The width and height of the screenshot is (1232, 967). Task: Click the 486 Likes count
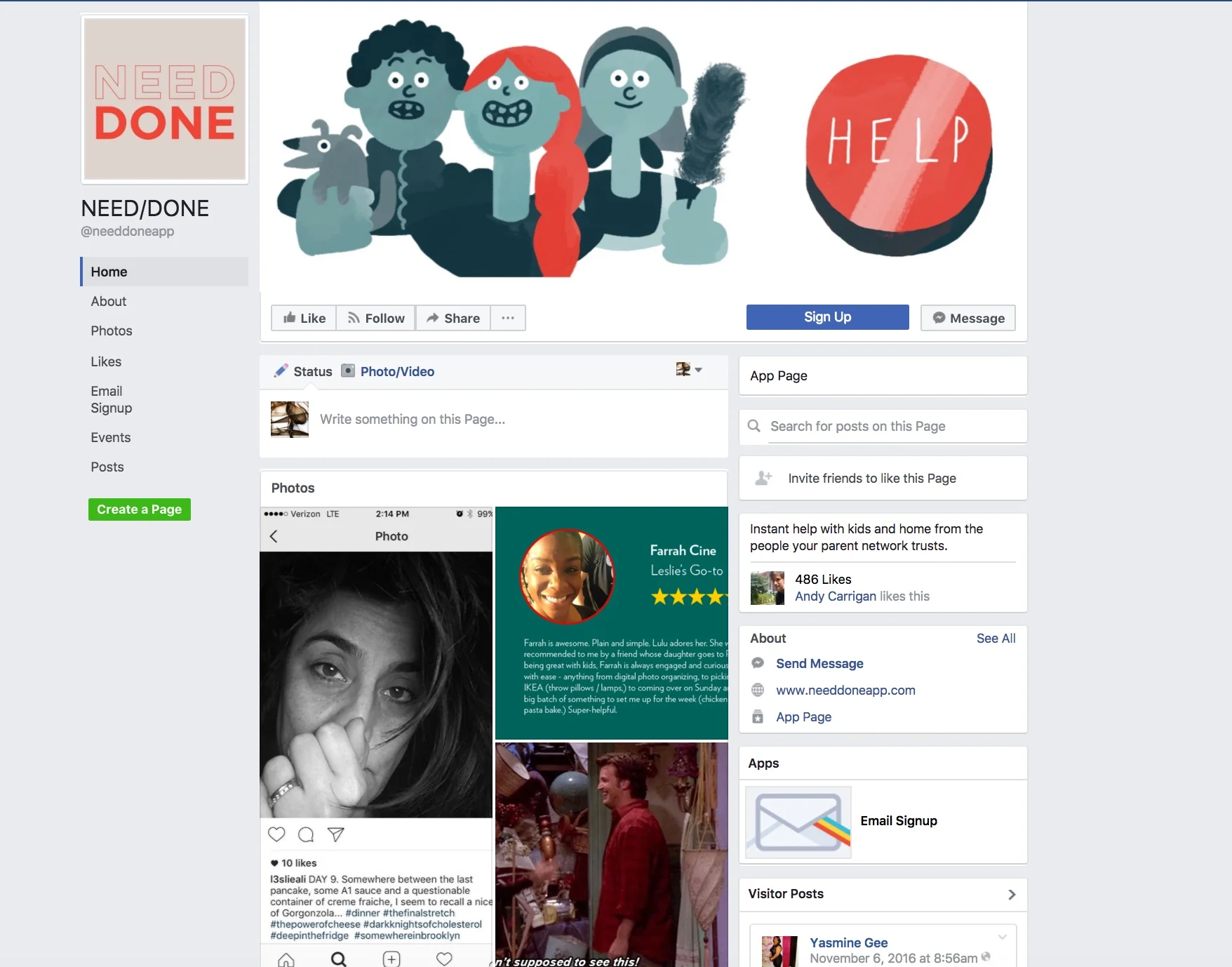click(x=823, y=579)
